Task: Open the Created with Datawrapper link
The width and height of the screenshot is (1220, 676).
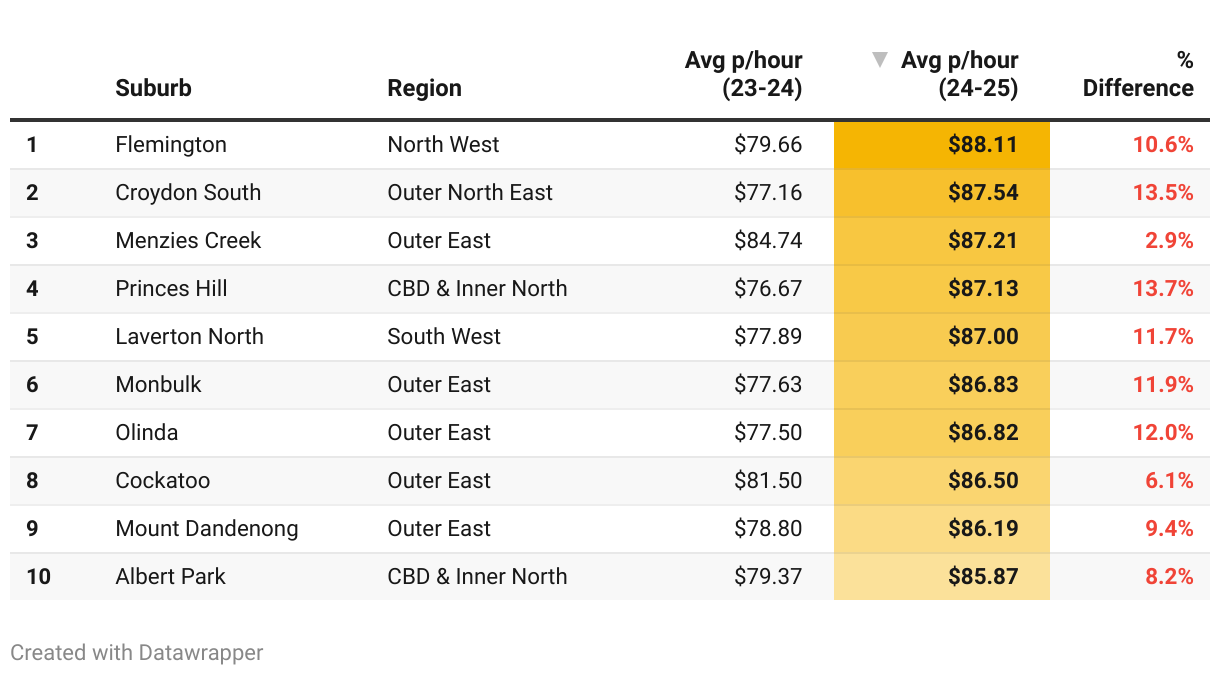Action: (137, 653)
